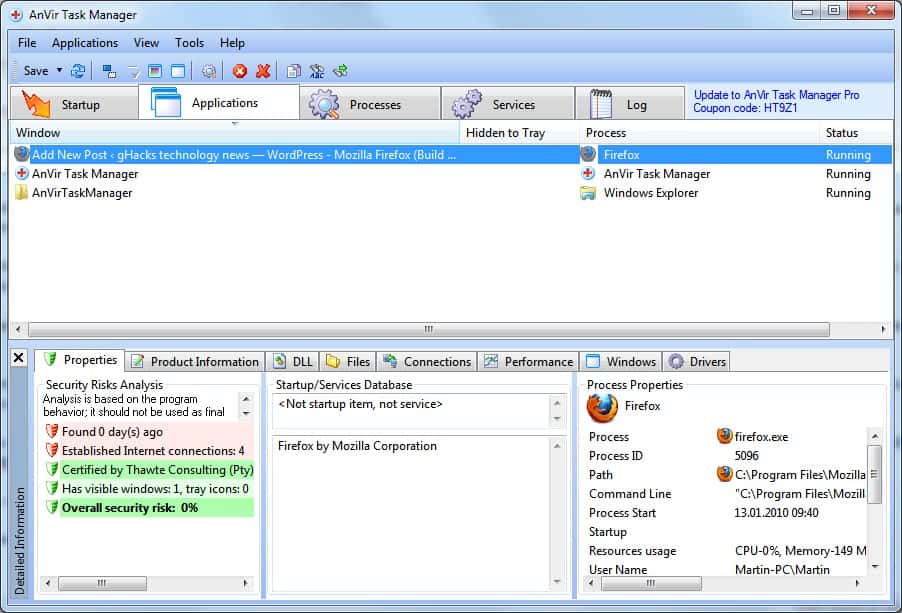Image resolution: width=902 pixels, height=613 pixels.
Task: Open the Connections tab
Action: (427, 361)
